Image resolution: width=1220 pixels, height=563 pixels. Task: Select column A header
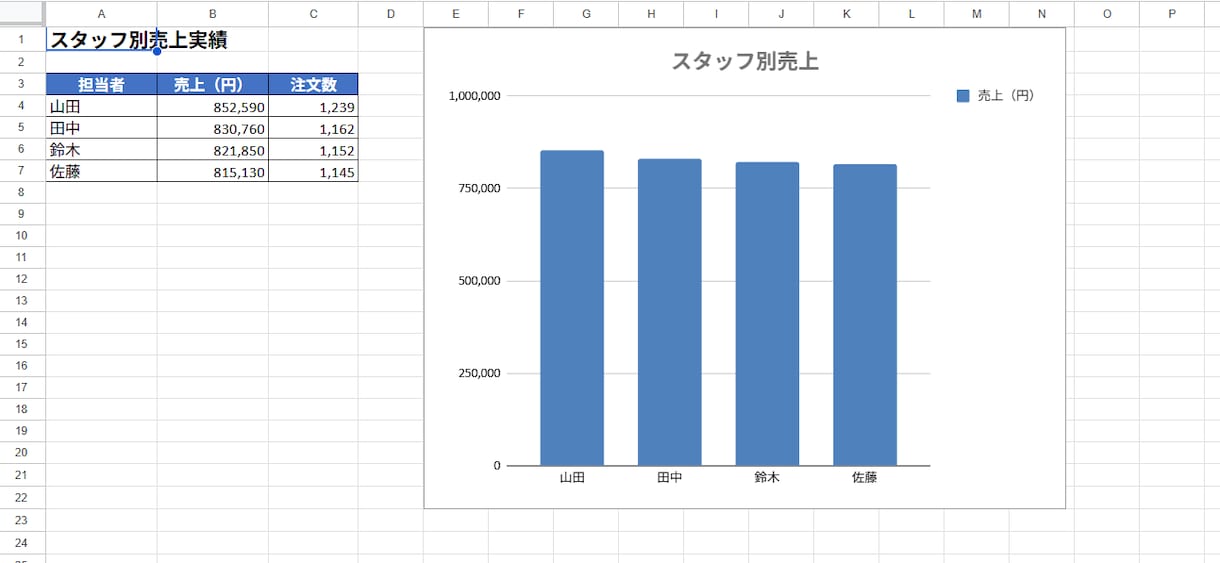tap(101, 14)
